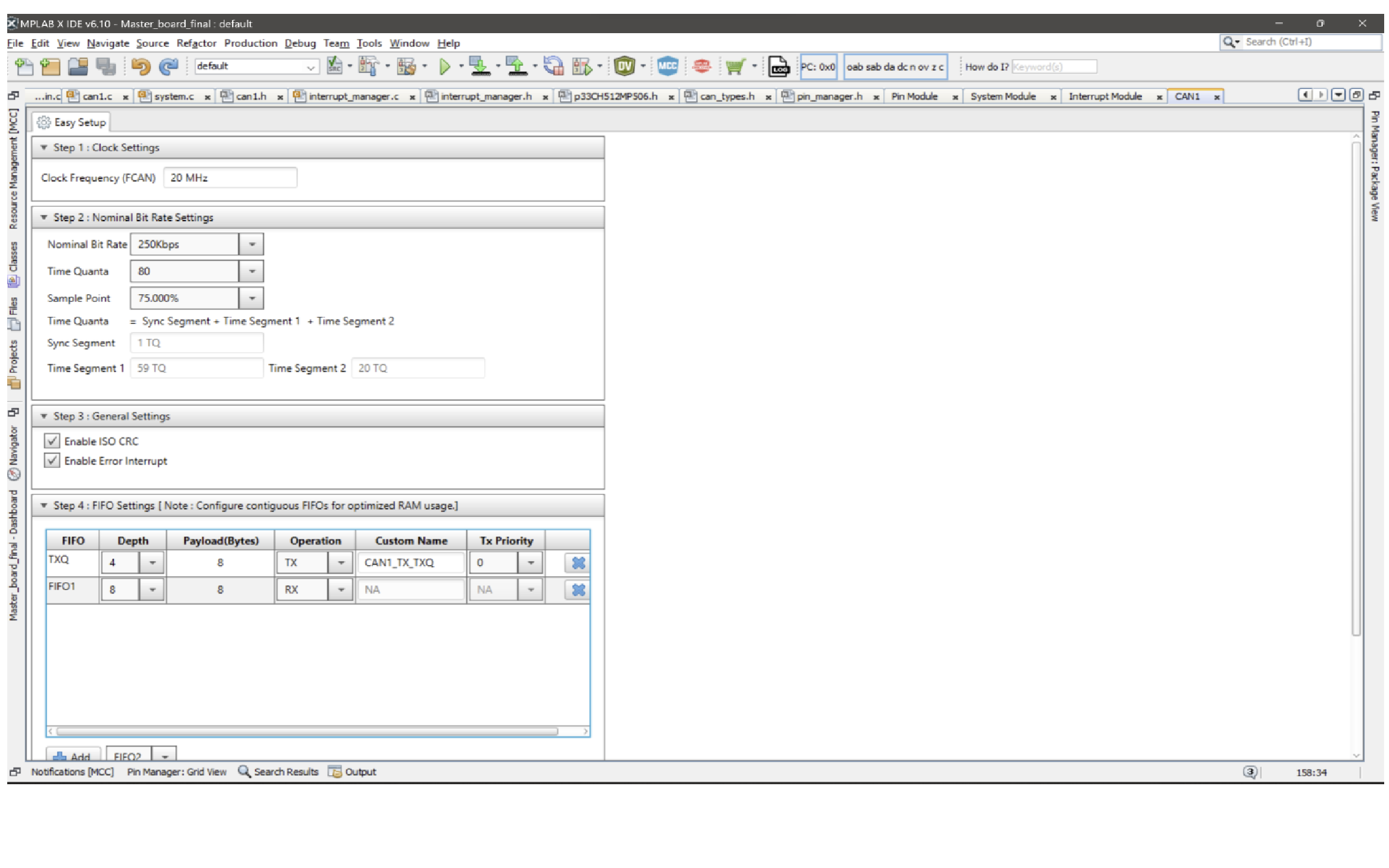Run the project using the green Run icon
Image resolution: width=1389 pixels, height=868 pixels.
pos(446,66)
